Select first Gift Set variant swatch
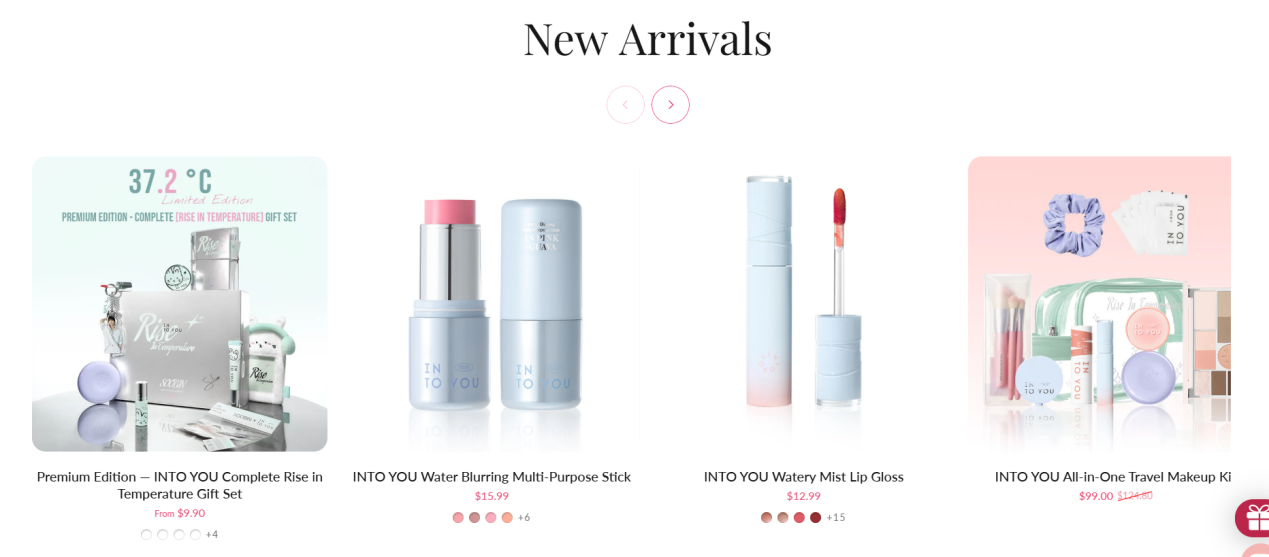This screenshot has height=557, width=1269. click(x=146, y=535)
